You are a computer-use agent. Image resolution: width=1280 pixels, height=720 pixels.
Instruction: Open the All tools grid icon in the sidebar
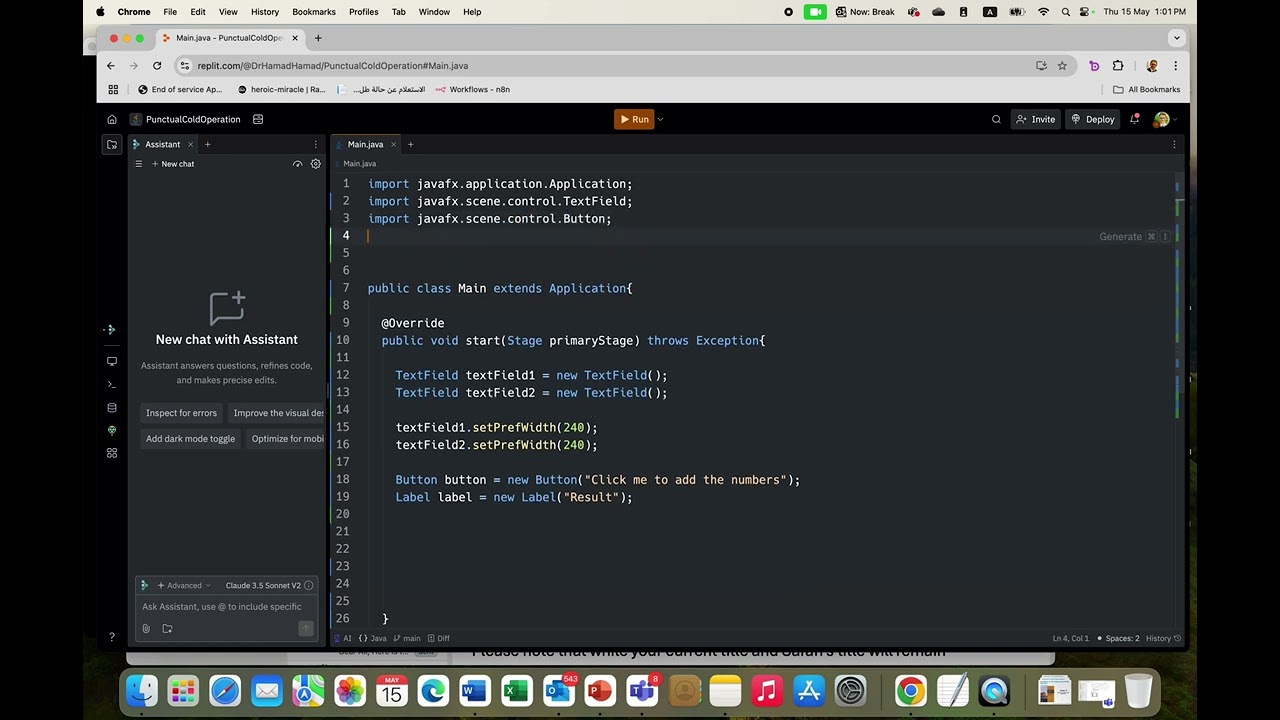coord(112,453)
